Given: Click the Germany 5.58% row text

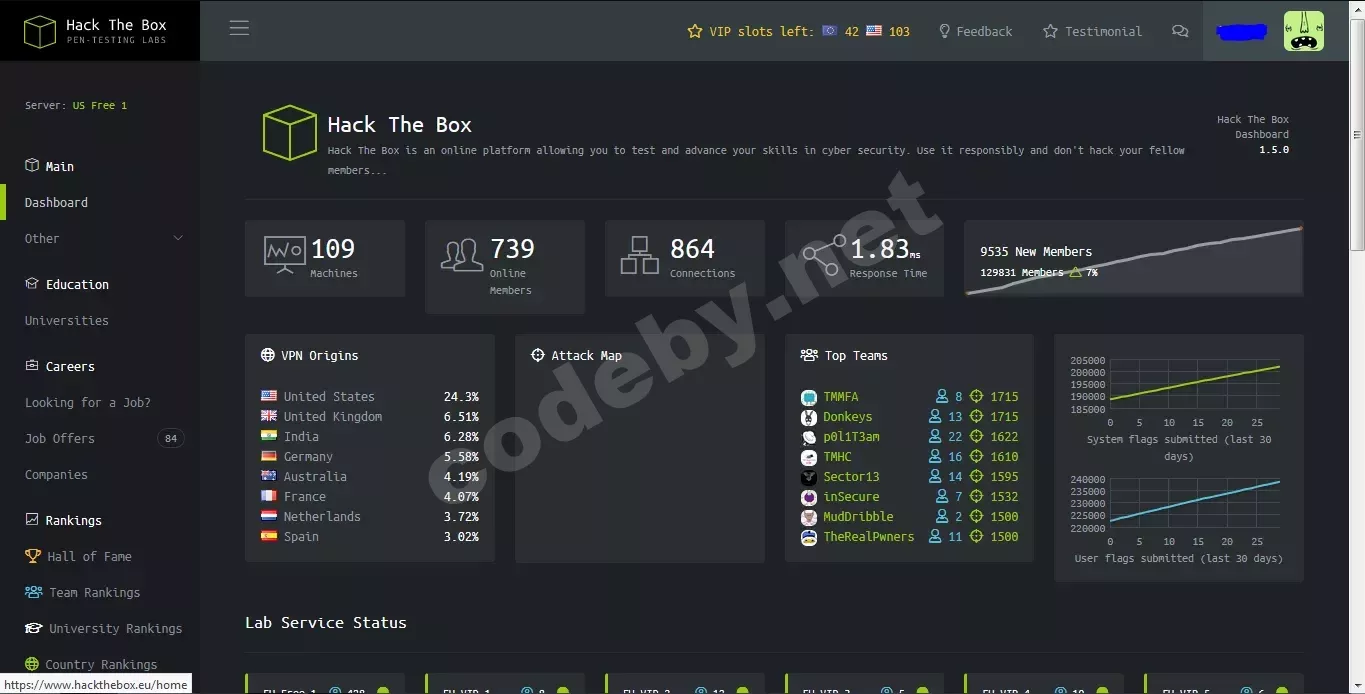Looking at the screenshot, I should tap(369, 457).
